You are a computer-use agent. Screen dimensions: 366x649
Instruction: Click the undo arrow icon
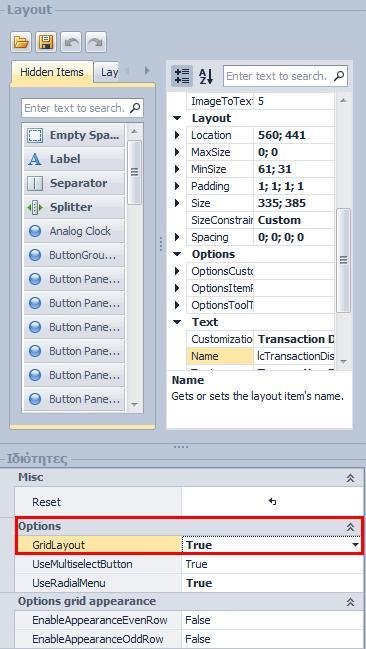point(71,42)
